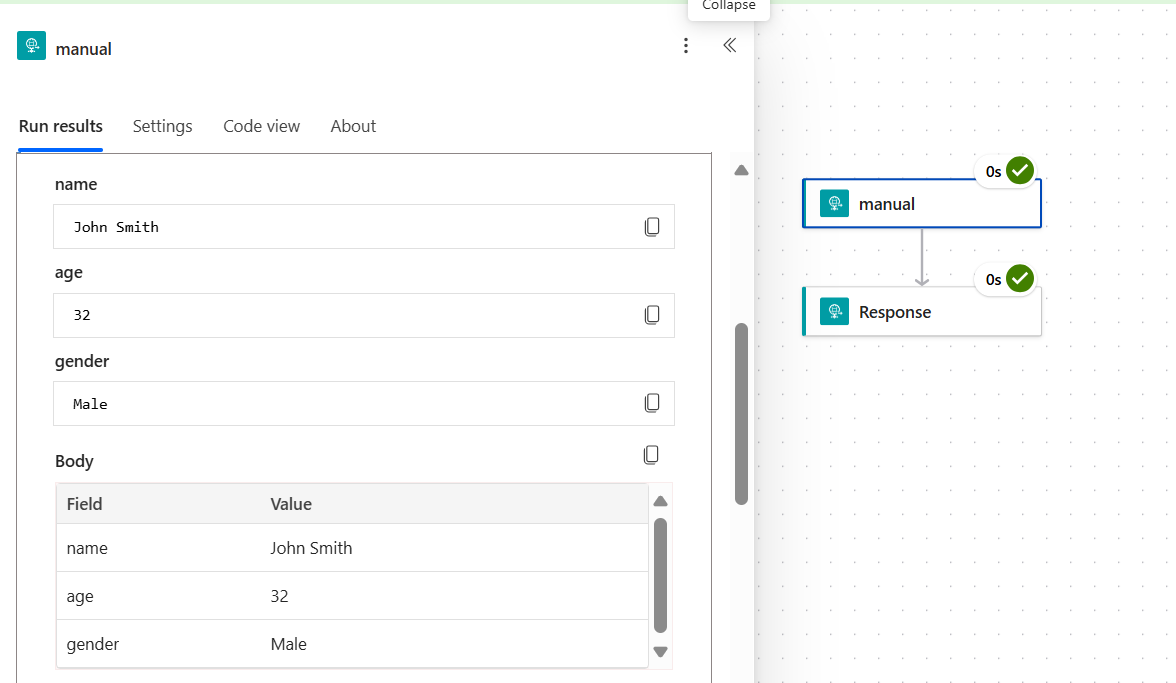Select the Response action node on canvas
This screenshot has width=1176, height=683.
click(922, 311)
